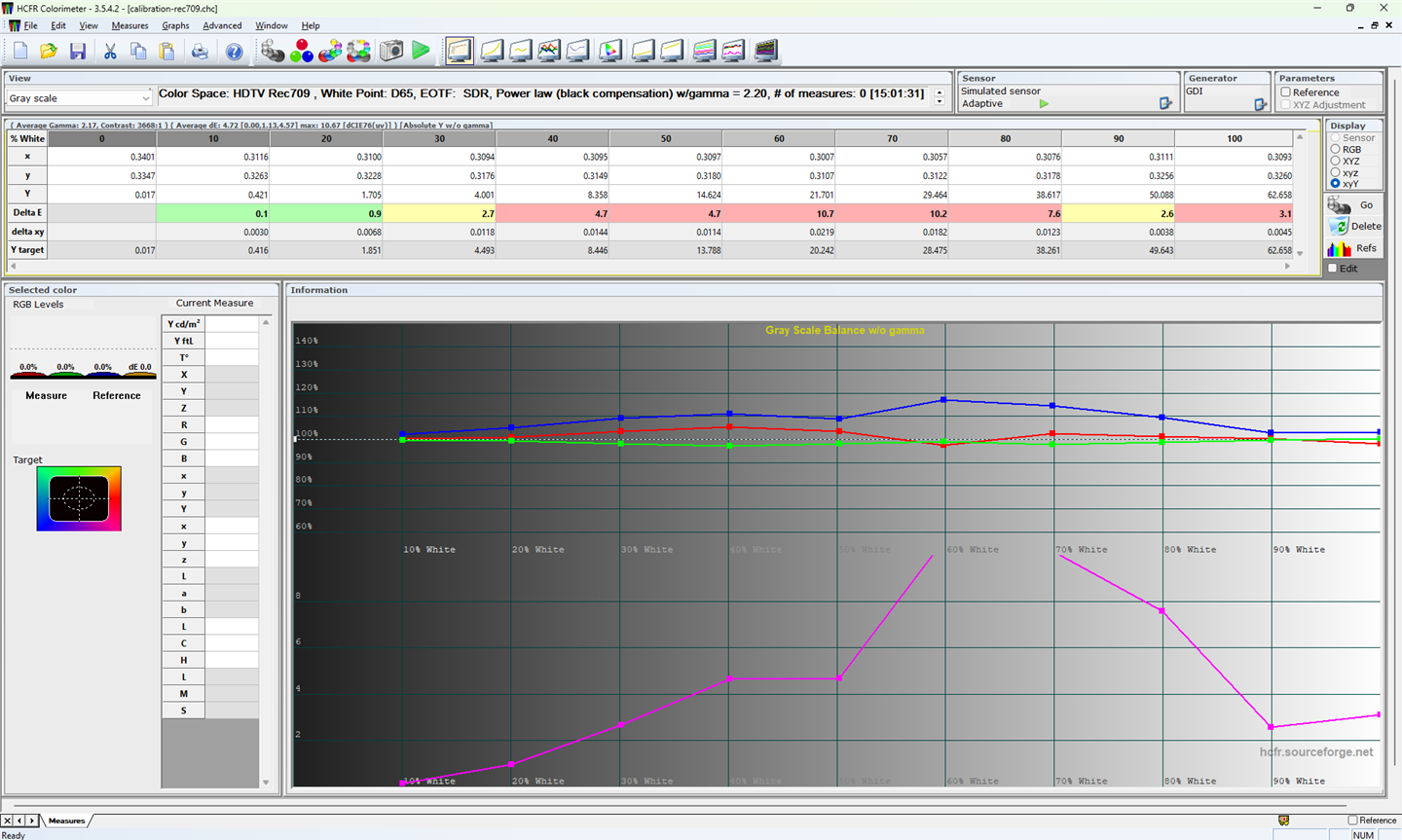Select the highlighted data-view monitor icon

(460, 51)
